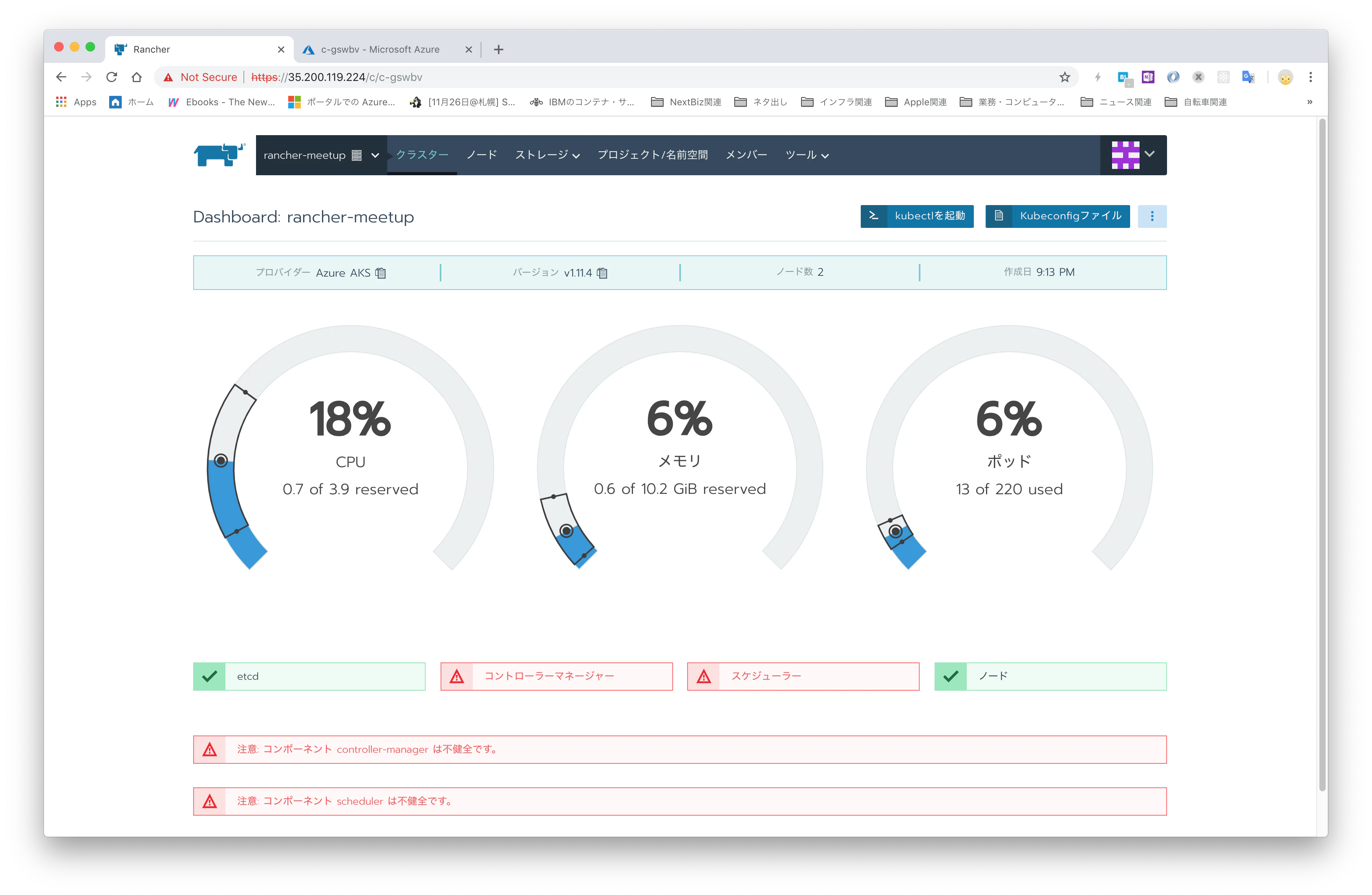1372x895 pixels.
Task: Open the Apps bookmarks shortcut
Action: [x=76, y=102]
